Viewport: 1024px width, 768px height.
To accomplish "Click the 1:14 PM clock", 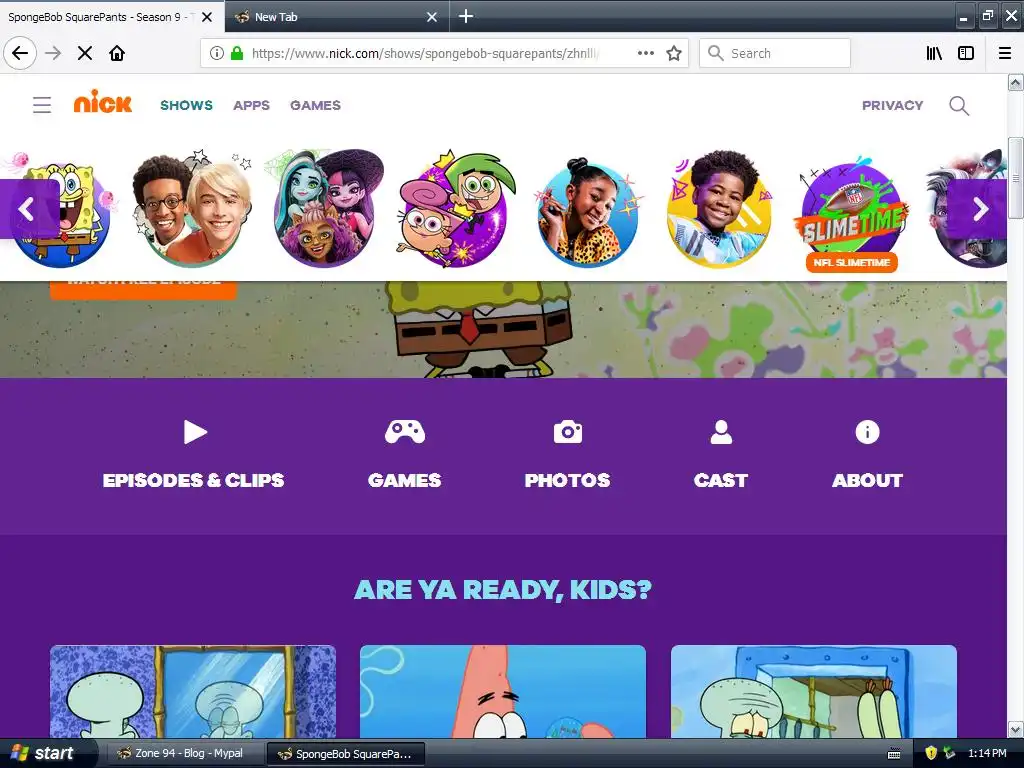I will tap(987, 753).
